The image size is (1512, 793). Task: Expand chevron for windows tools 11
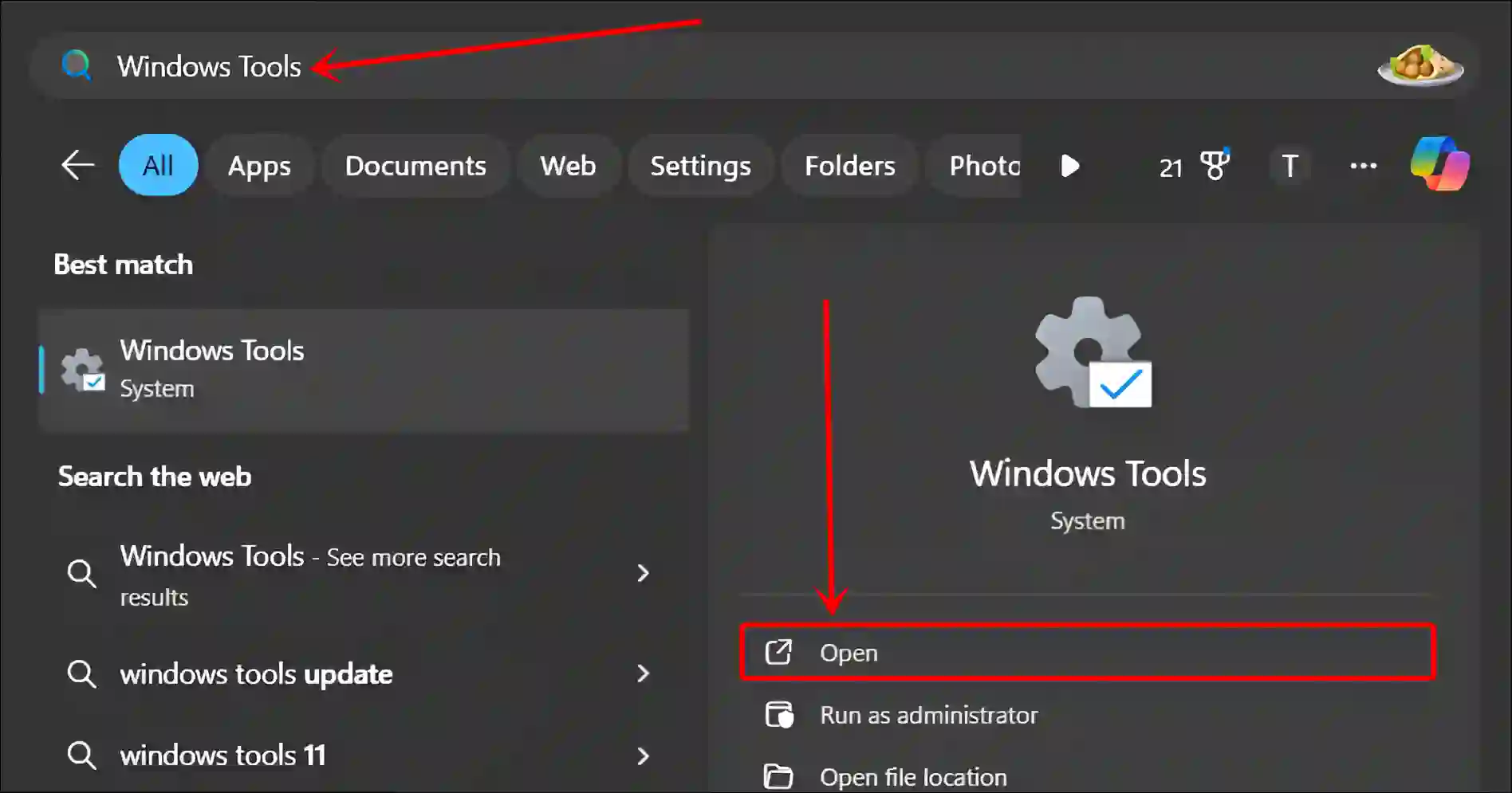[x=644, y=756]
